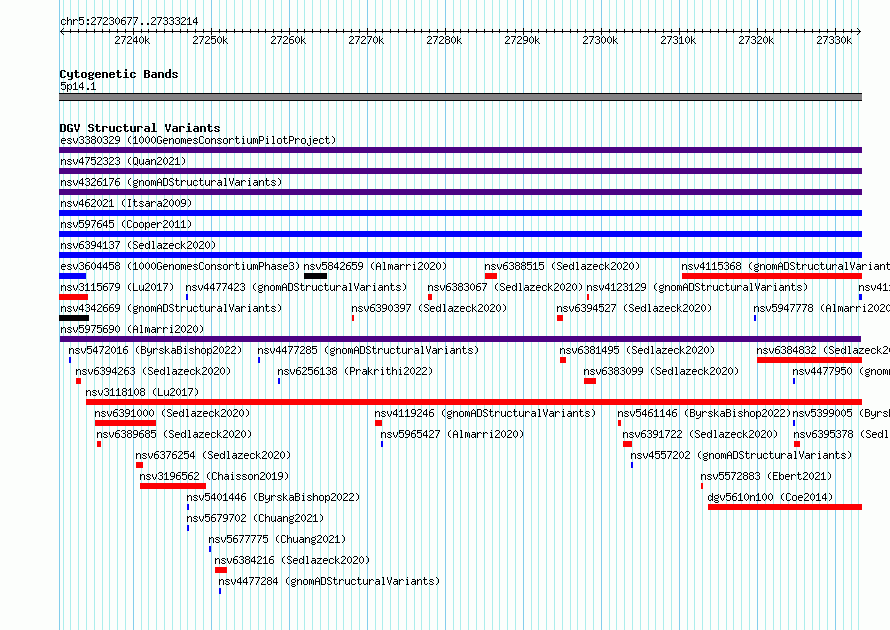Select the nsv4752323 (Quan2021) variant label
Image resolution: width=890 pixels, height=630 pixels.
click(x=123, y=161)
